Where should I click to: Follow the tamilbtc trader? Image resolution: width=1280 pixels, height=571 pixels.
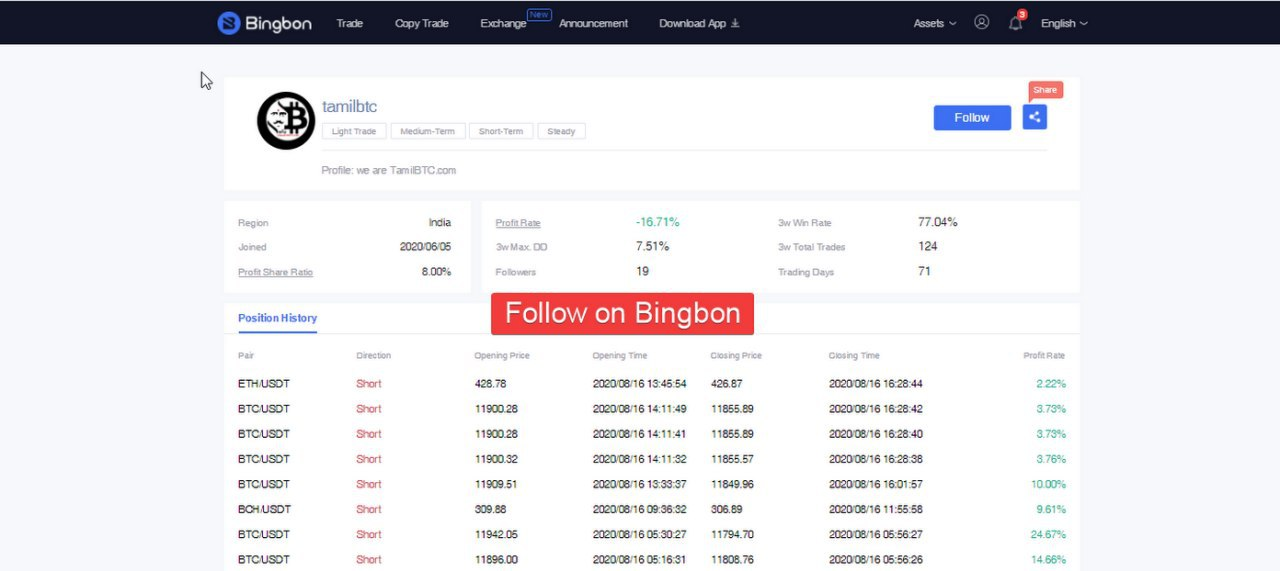(972, 117)
